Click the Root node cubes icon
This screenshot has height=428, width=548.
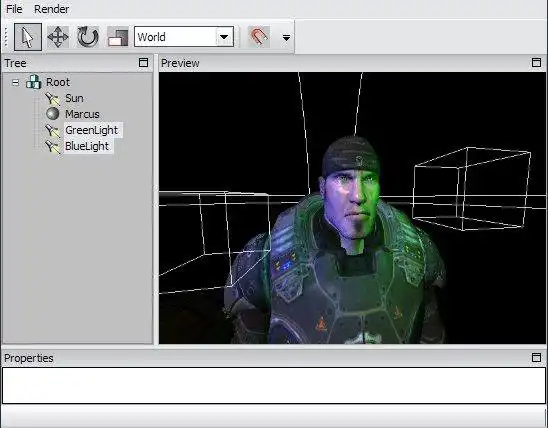34,82
